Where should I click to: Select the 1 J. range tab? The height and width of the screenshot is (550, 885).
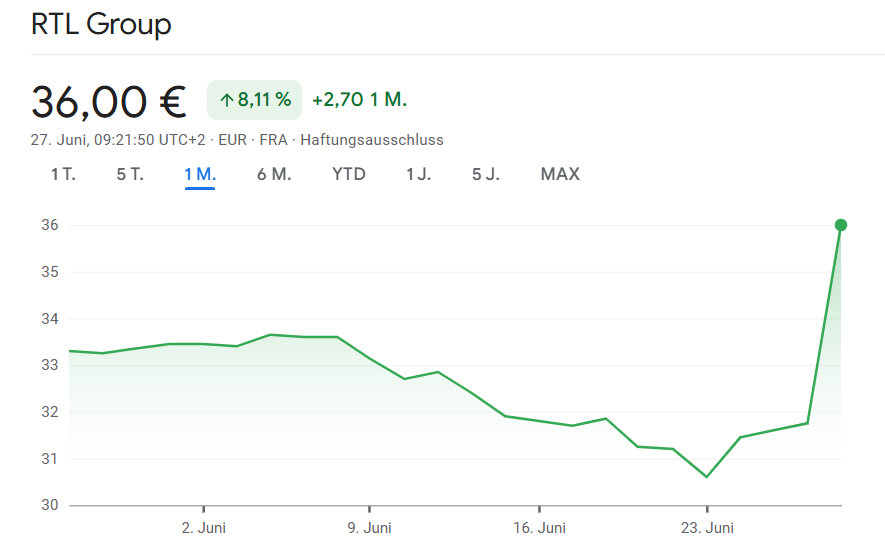point(419,174)
